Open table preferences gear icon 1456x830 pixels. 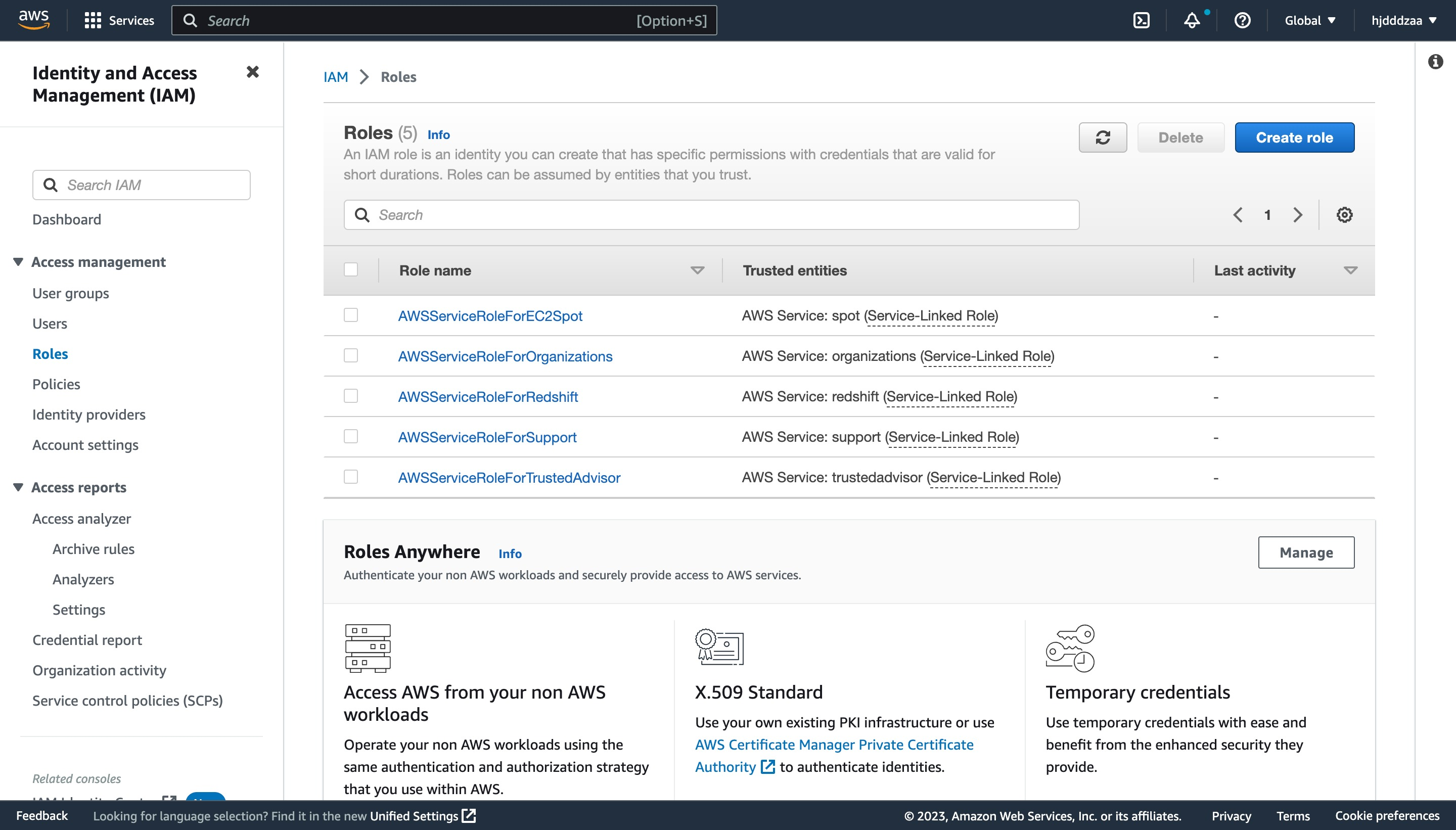tap(1344, 215)
